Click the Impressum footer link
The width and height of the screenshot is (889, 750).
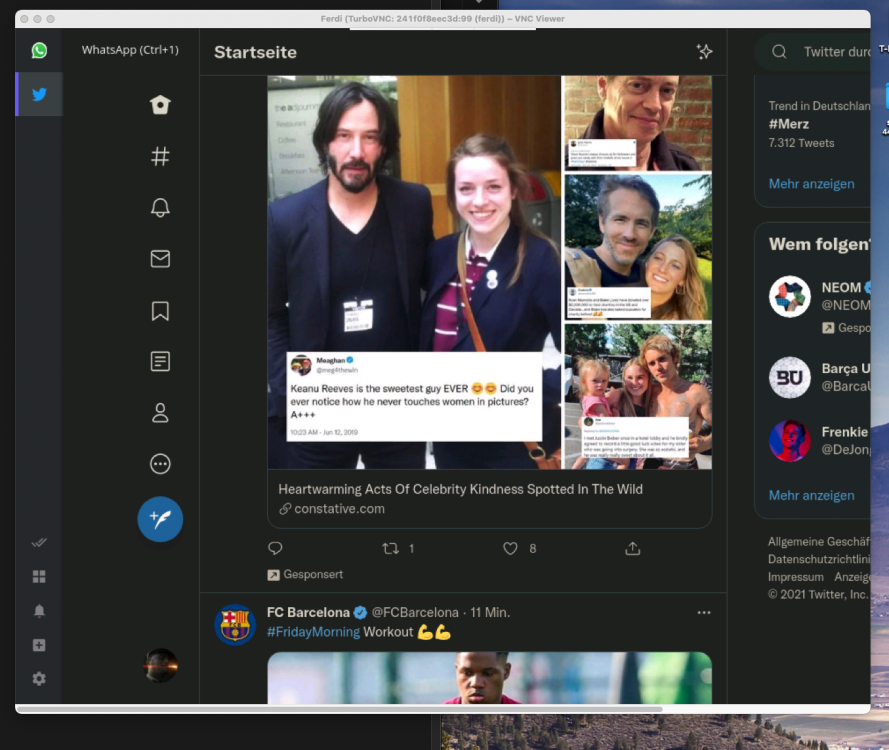click(795, 577)
